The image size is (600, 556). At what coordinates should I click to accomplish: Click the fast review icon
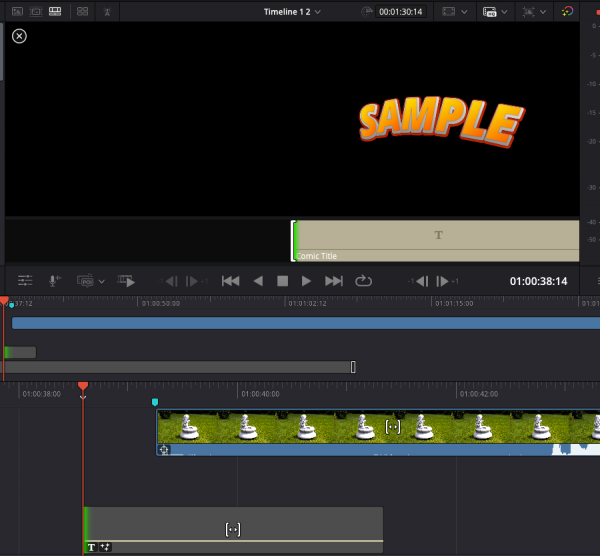click(126, 281)
